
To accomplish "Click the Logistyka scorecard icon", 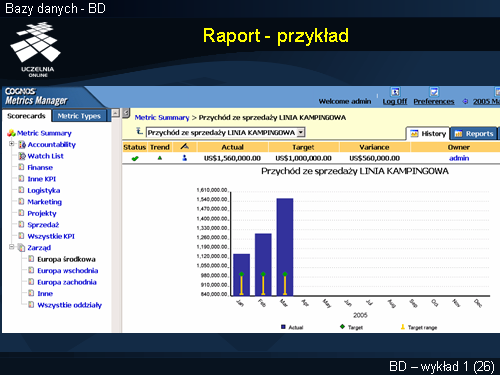I will pos(21,190).
